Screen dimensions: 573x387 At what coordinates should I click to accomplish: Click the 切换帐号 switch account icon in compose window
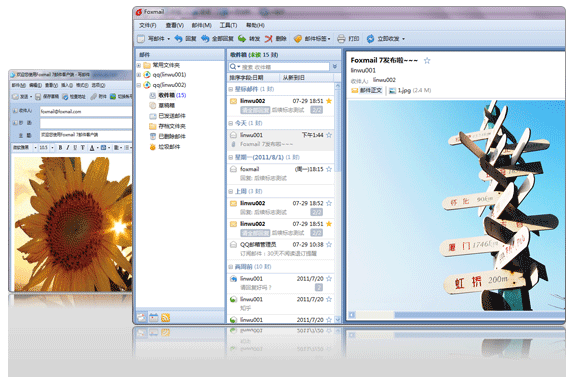113,96
